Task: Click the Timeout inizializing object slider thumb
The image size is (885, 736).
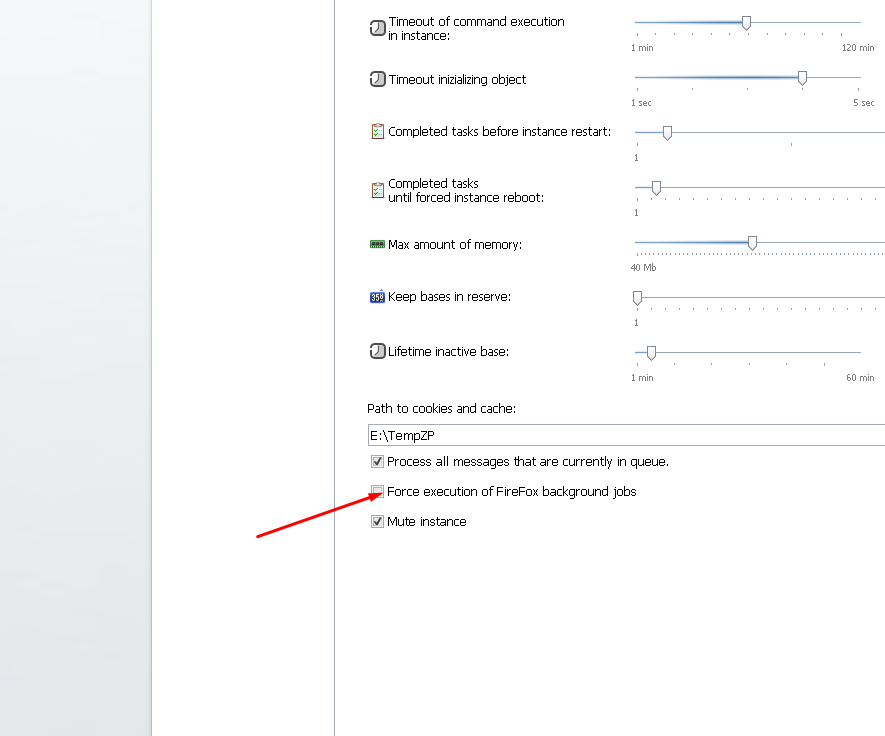Action: pos(802,78)
